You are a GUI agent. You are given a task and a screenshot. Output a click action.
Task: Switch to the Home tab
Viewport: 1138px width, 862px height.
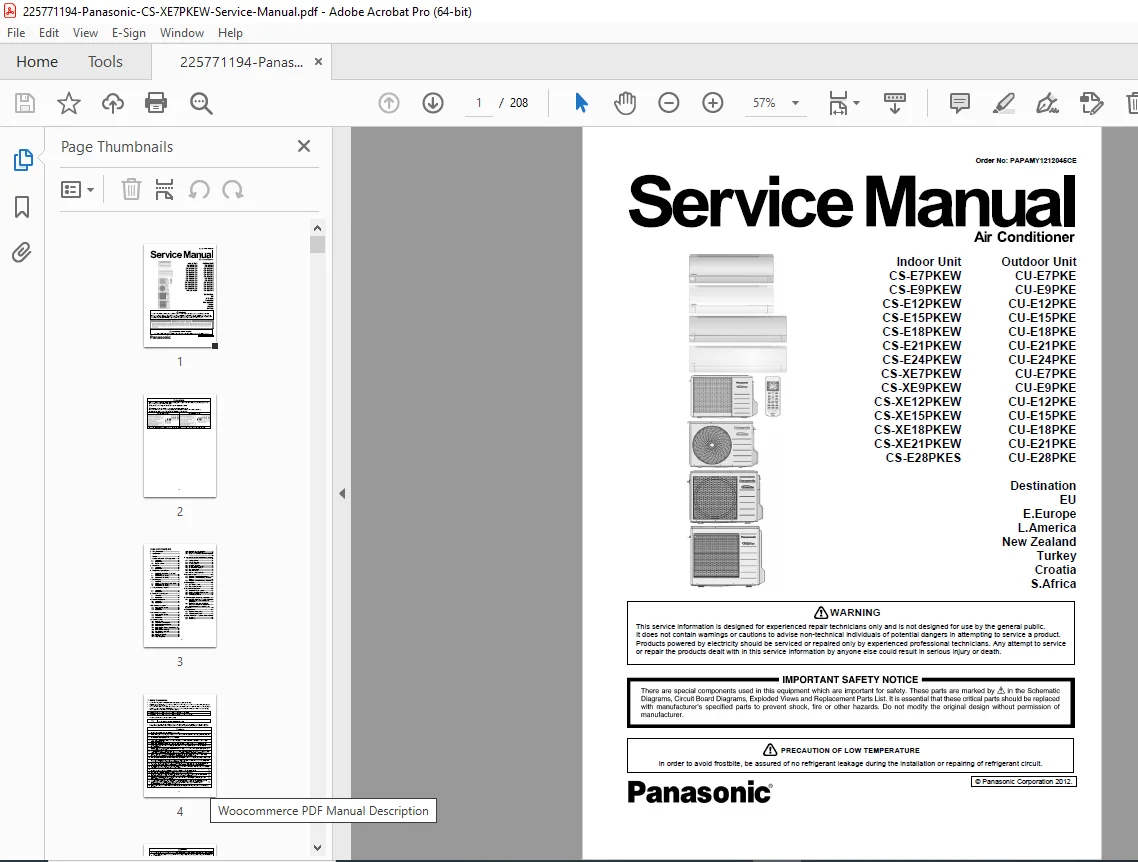(37, 62)
